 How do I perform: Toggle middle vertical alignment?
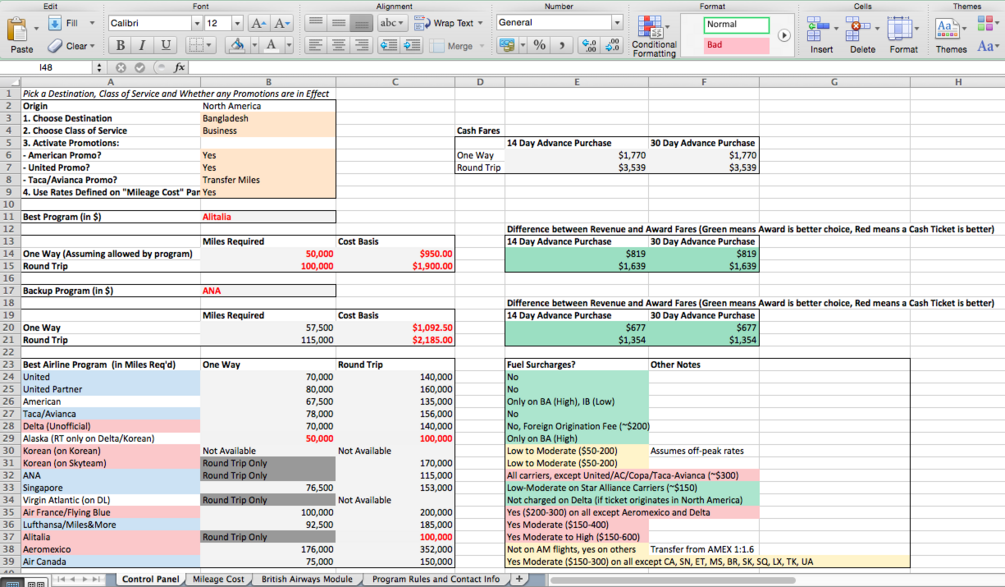coord(338,23)
